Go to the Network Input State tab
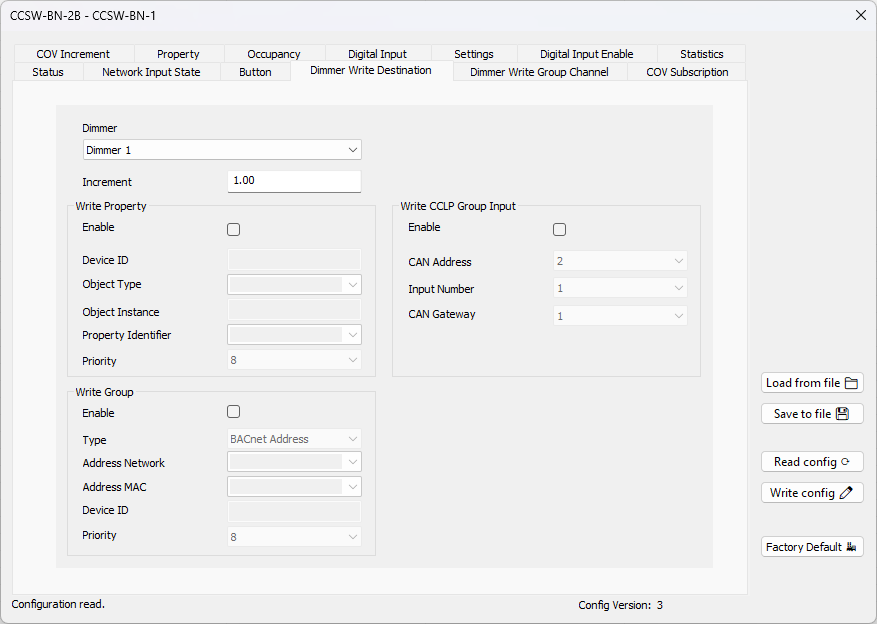Viewport: 877px width, 624px height. point(151,72)
